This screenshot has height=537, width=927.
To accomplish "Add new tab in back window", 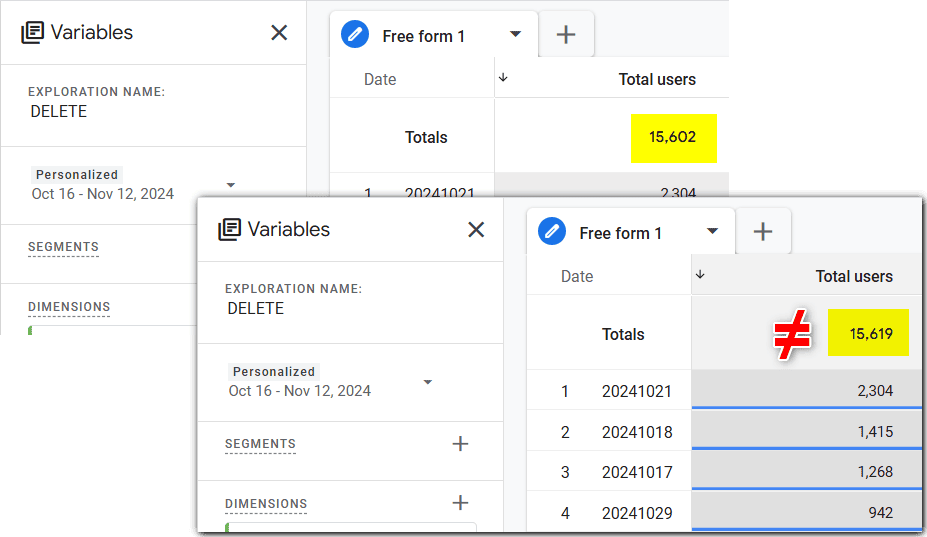I will [x=566, y=34].
